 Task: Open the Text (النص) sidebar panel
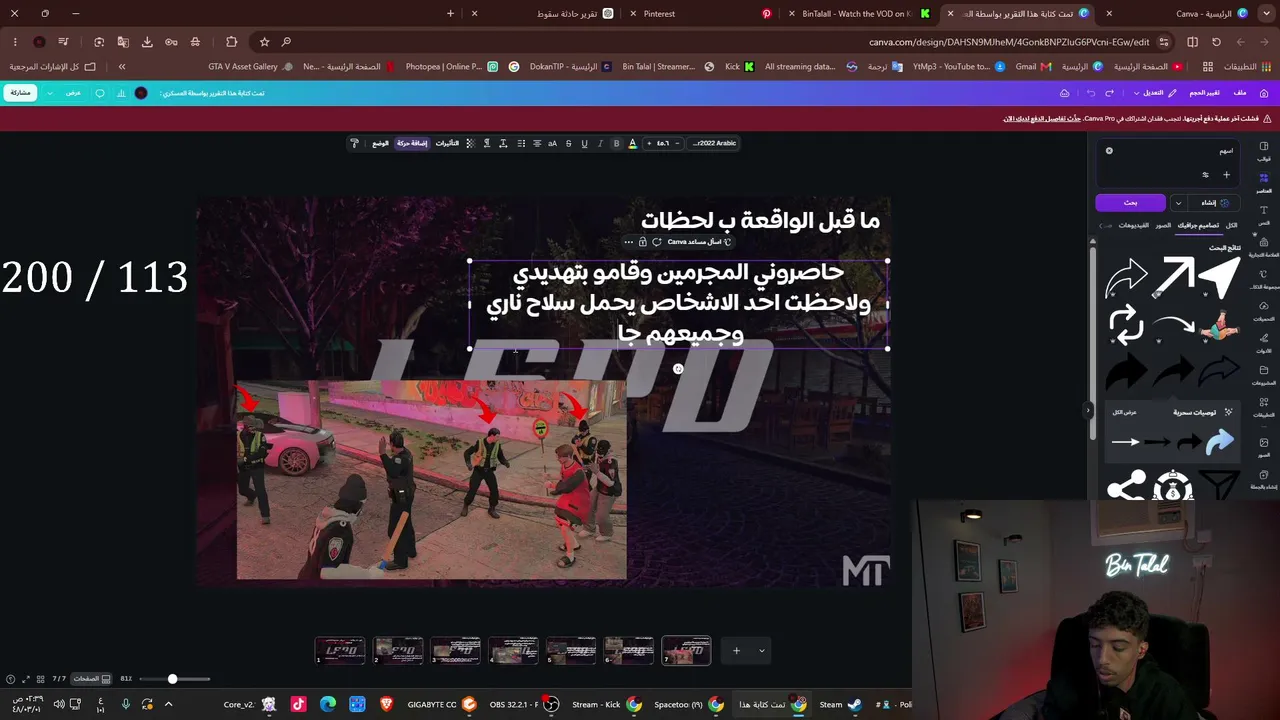point(1264,214)
